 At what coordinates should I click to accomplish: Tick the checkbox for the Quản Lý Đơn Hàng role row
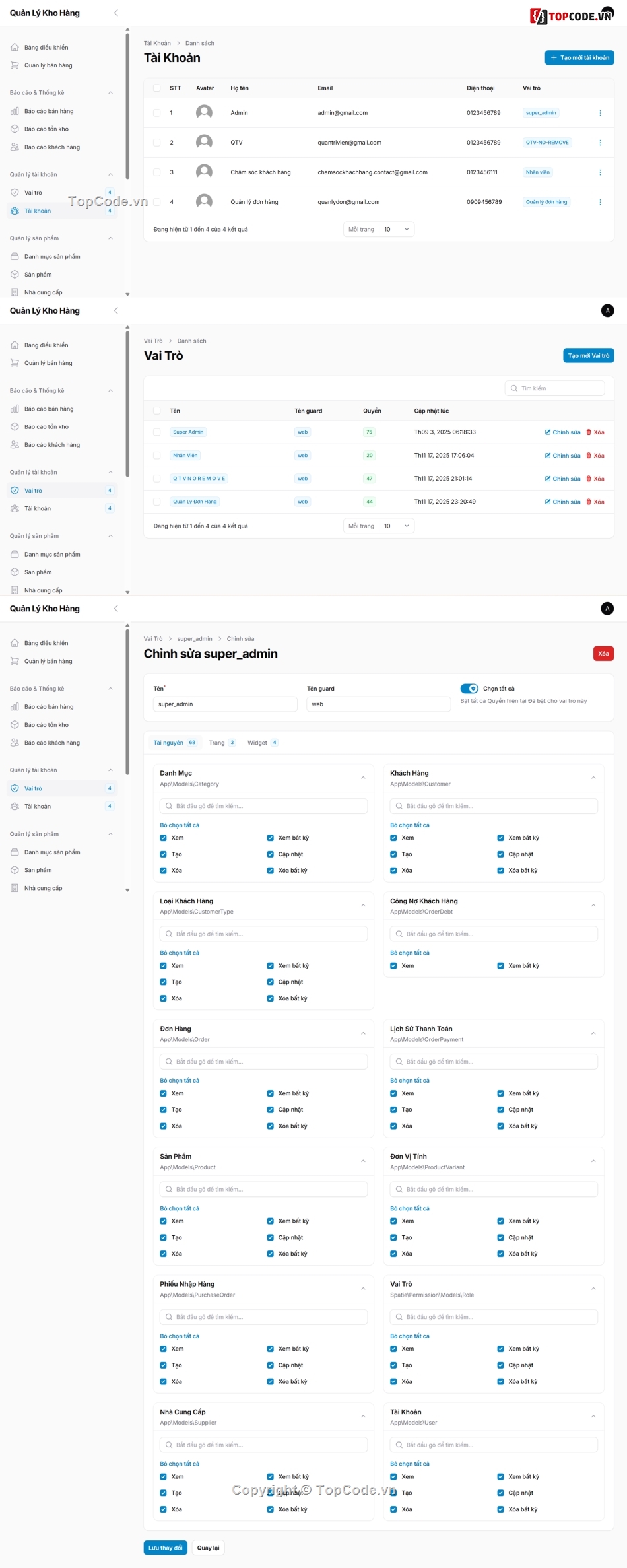(157, 502)
